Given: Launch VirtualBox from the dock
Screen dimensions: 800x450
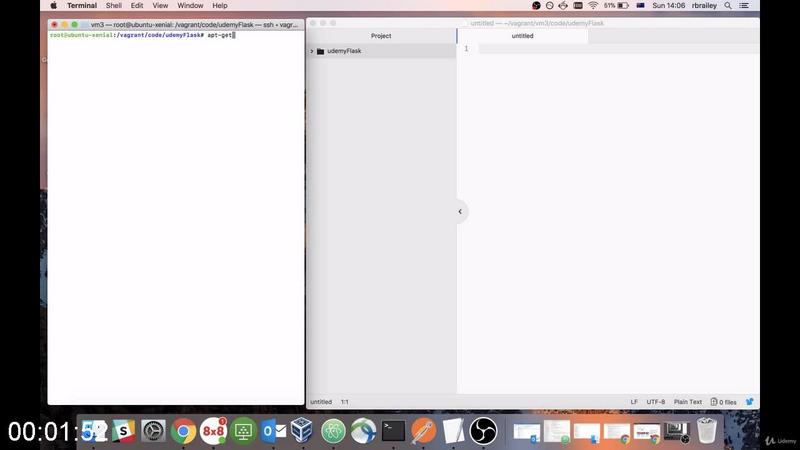Looking at the screenshot, I should (x=302, y=431).
